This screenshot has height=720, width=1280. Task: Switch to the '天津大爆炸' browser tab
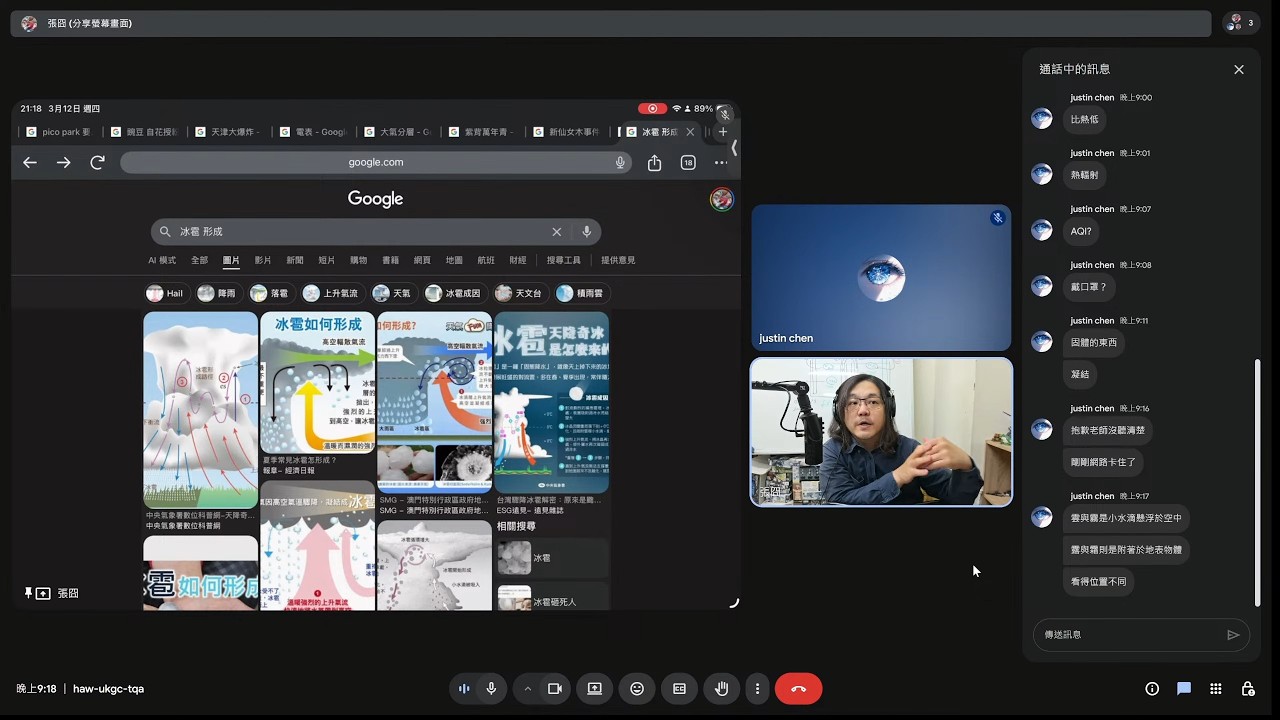229,132
